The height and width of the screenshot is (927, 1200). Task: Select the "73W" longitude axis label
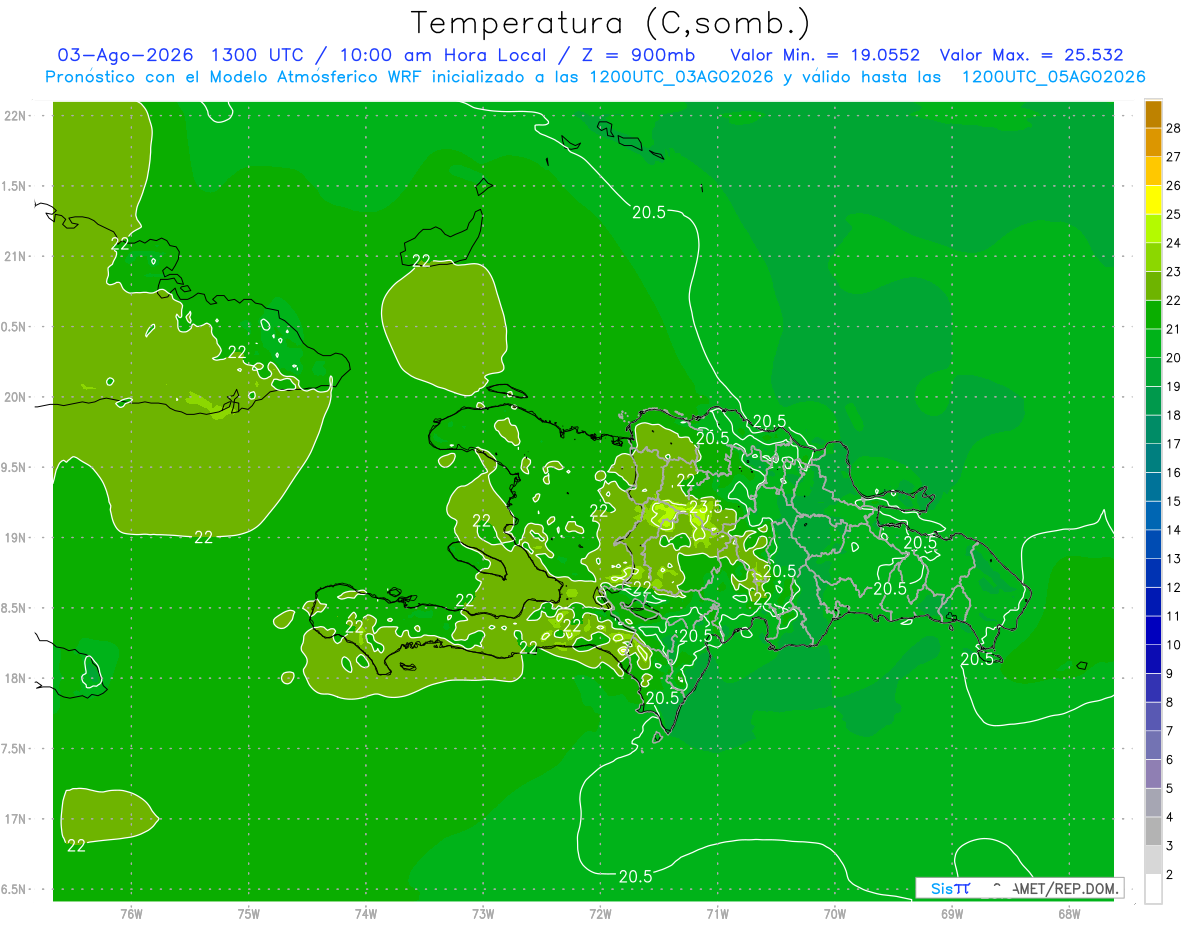click(x=483, y=914)
